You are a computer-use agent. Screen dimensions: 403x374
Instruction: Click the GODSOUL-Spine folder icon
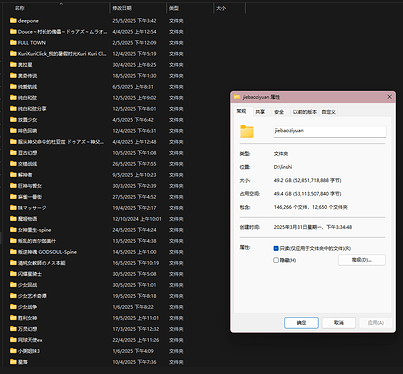tap(13, 252)
